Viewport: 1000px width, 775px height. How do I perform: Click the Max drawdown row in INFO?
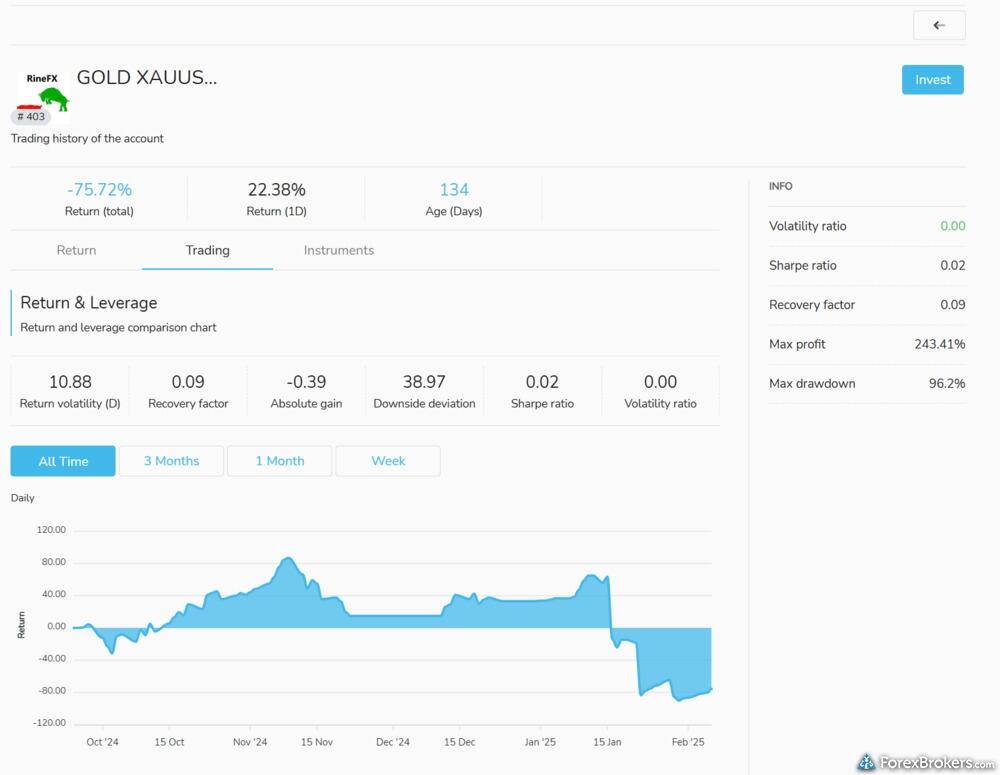click(x=866, y=383)
